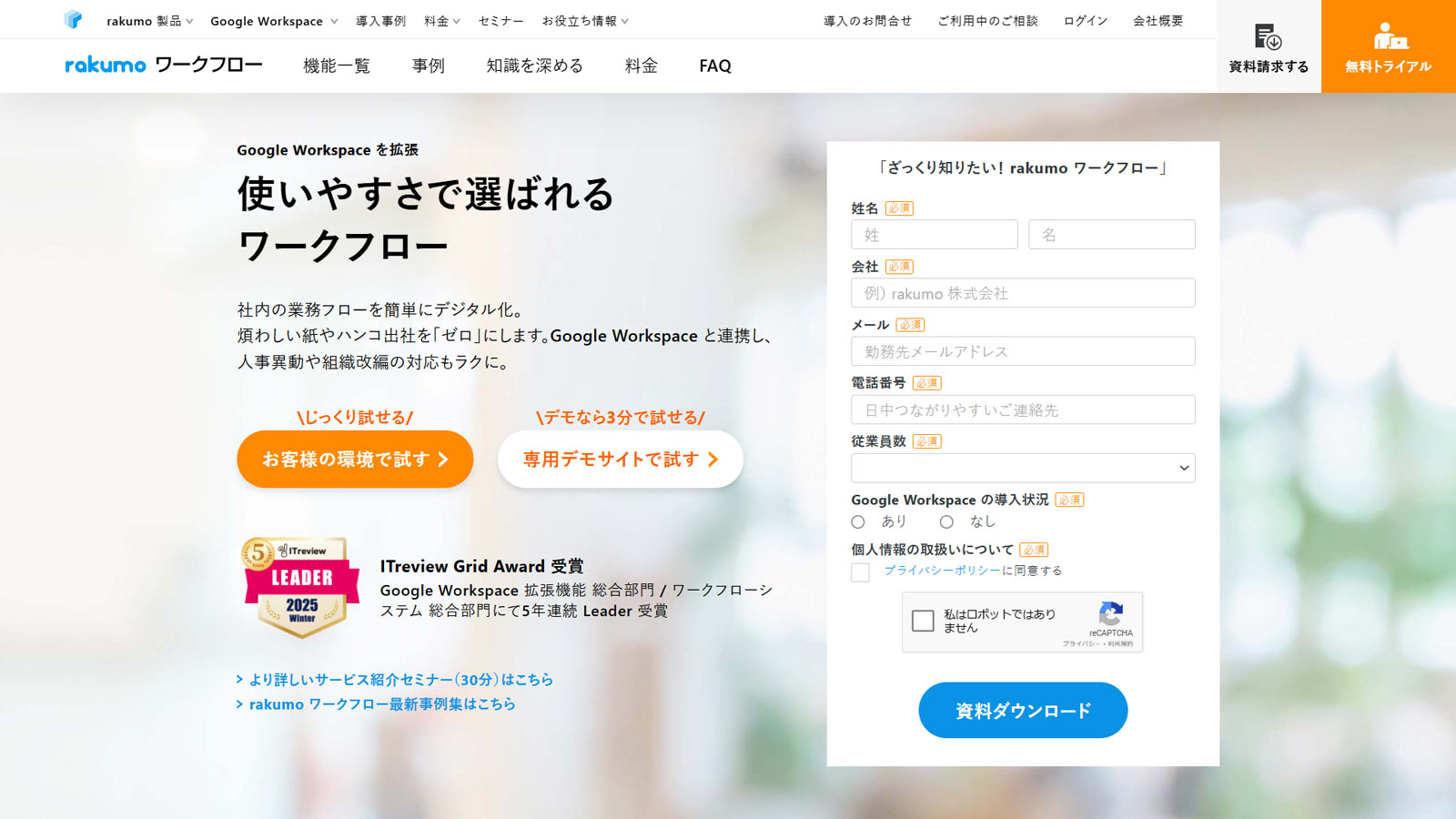Viewport: 1456px width, 819px height.
Task: Select the なし radio button
Action: tap(946, 522)
